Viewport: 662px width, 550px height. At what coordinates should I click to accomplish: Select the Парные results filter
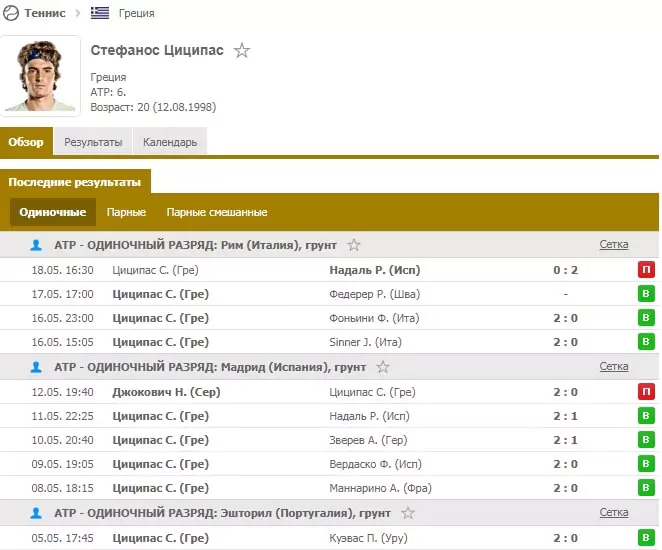pyautogui.click(x=126, y=212)
